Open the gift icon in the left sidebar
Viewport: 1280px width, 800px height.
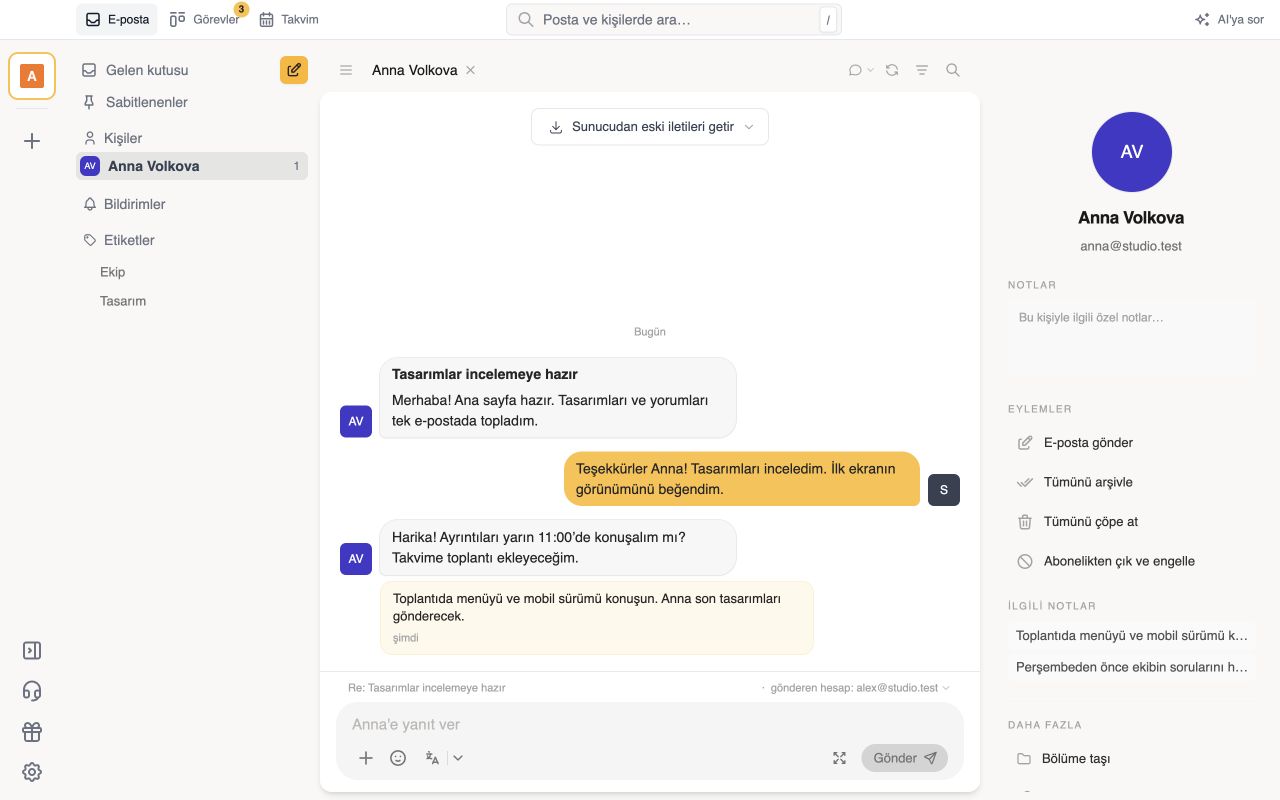[32, 732]
